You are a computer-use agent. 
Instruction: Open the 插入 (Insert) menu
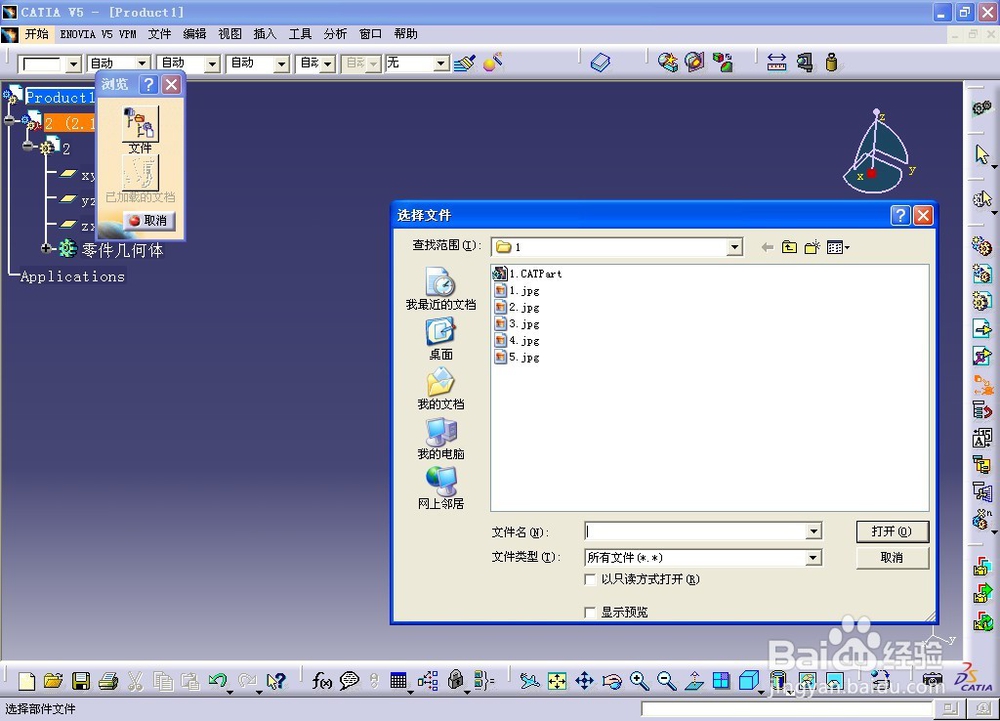pyautogui.click(x=265, y=34)
